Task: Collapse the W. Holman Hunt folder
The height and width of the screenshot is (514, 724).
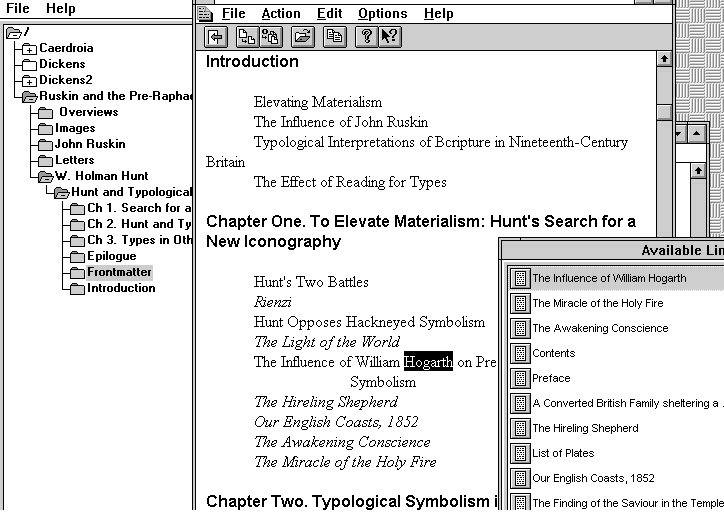Action: (x=45, y=176)
